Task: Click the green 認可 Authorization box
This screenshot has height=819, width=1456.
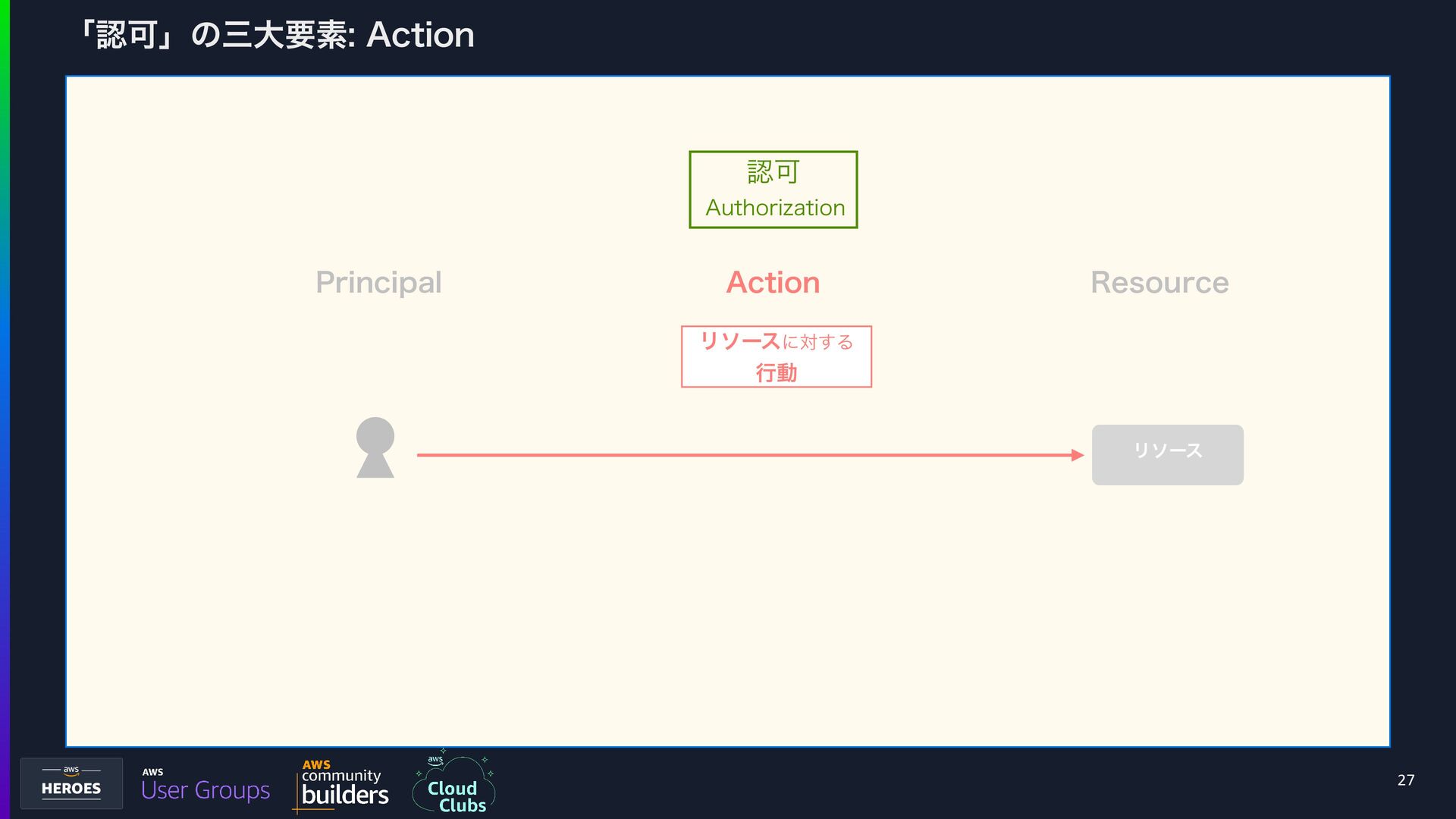Action: tap(773, 190)
